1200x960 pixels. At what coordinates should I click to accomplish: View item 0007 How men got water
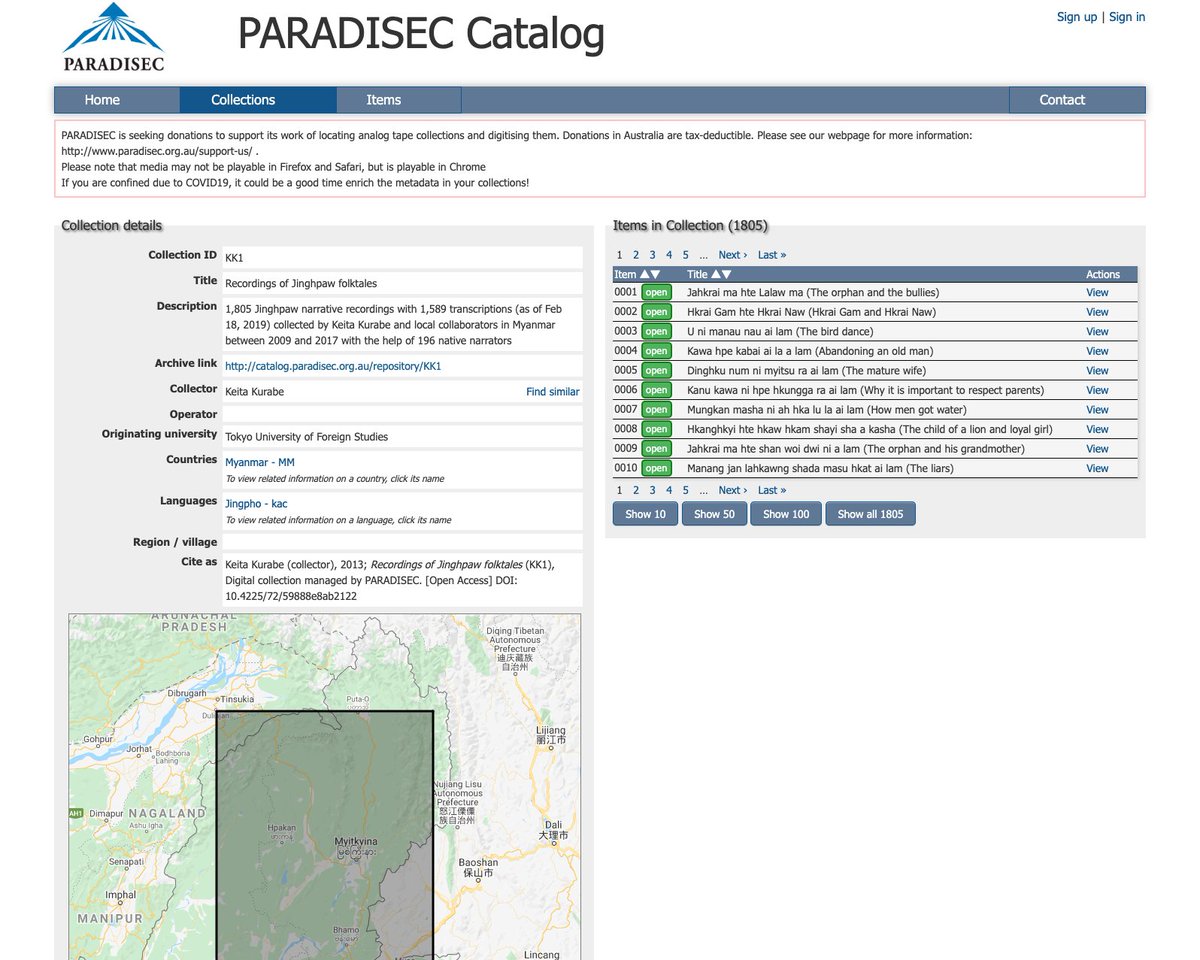pos(1097,410)
